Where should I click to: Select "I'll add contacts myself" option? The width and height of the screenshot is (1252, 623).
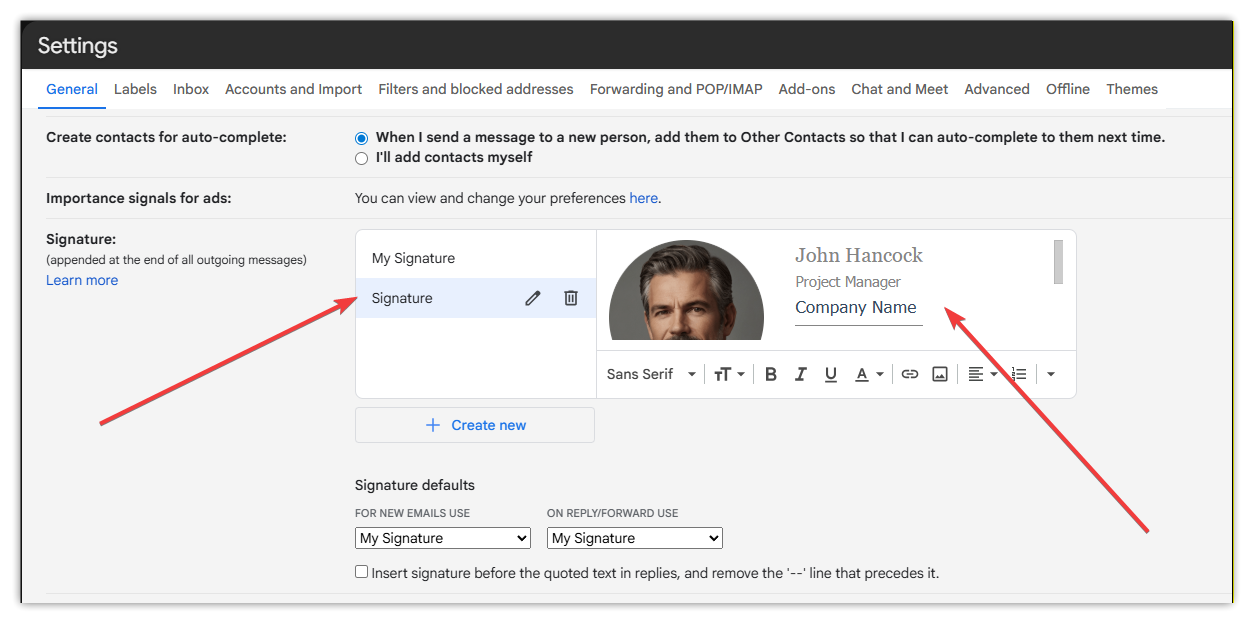[x=362, y=158]
